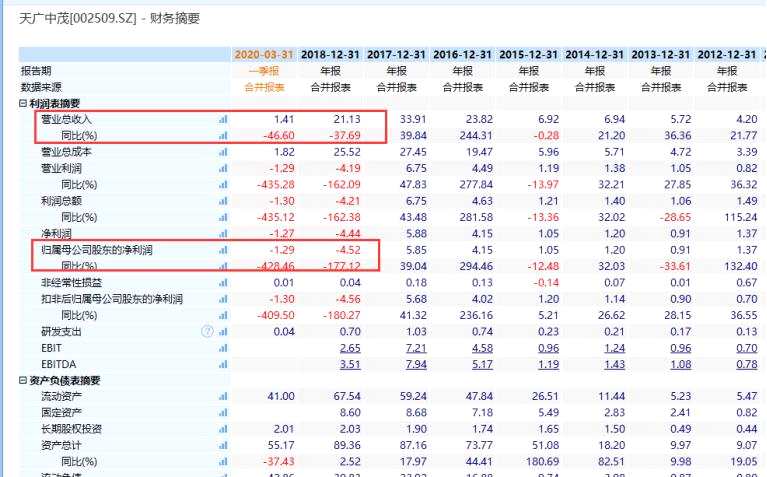Screen dimensions: 767x477
Task: Click 营业总成本 value 25.52
Action: [x=347, y=152]
